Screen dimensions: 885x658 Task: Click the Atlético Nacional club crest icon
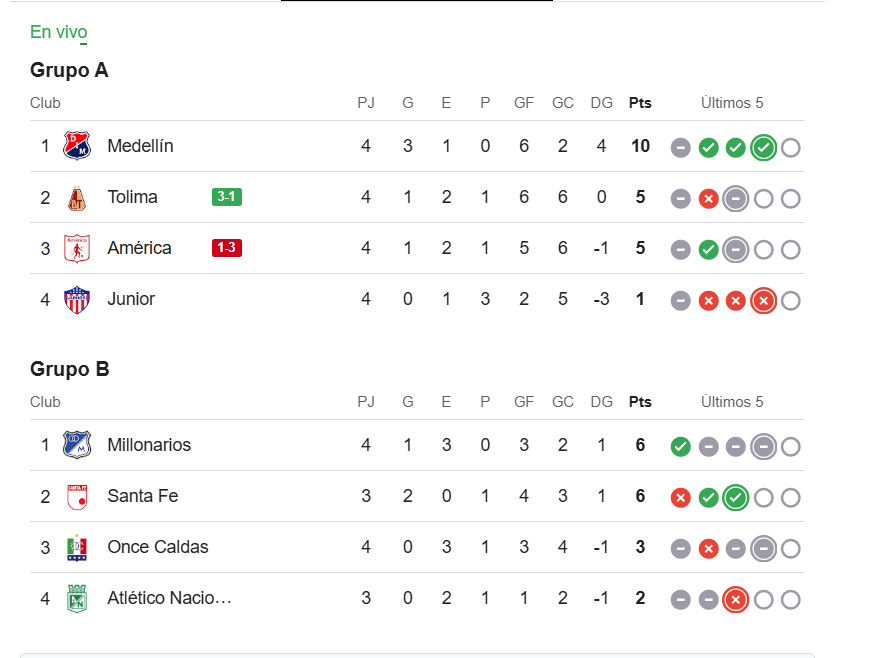(x=77, y=598)
